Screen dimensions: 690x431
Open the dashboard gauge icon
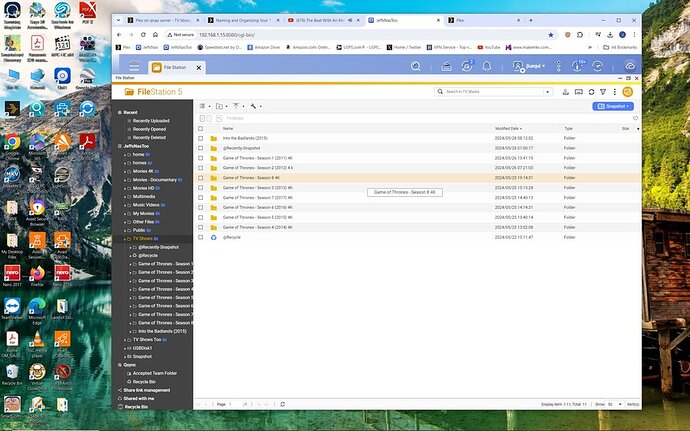597,66
